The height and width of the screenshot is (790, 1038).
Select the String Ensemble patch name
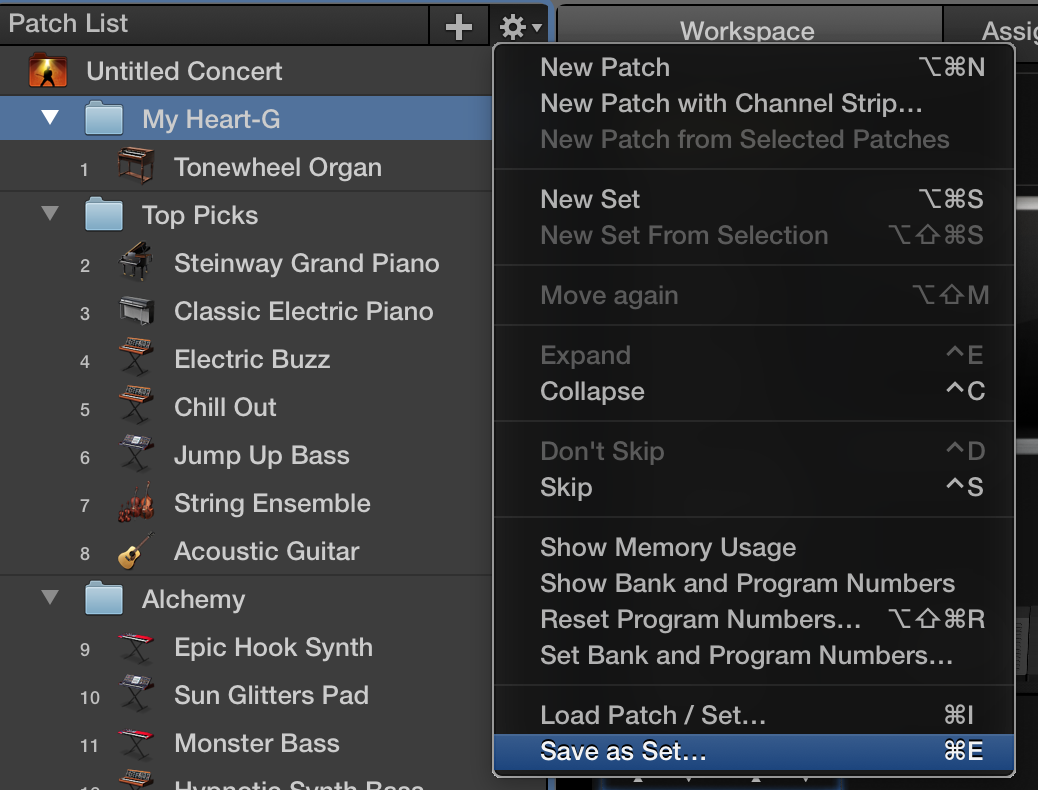point(272,503)
